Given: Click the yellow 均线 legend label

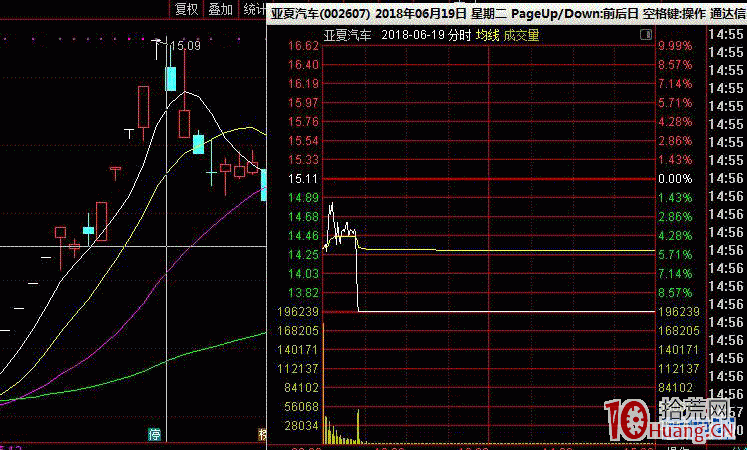Looking at the screenshot, I should [x=487, y=35].
